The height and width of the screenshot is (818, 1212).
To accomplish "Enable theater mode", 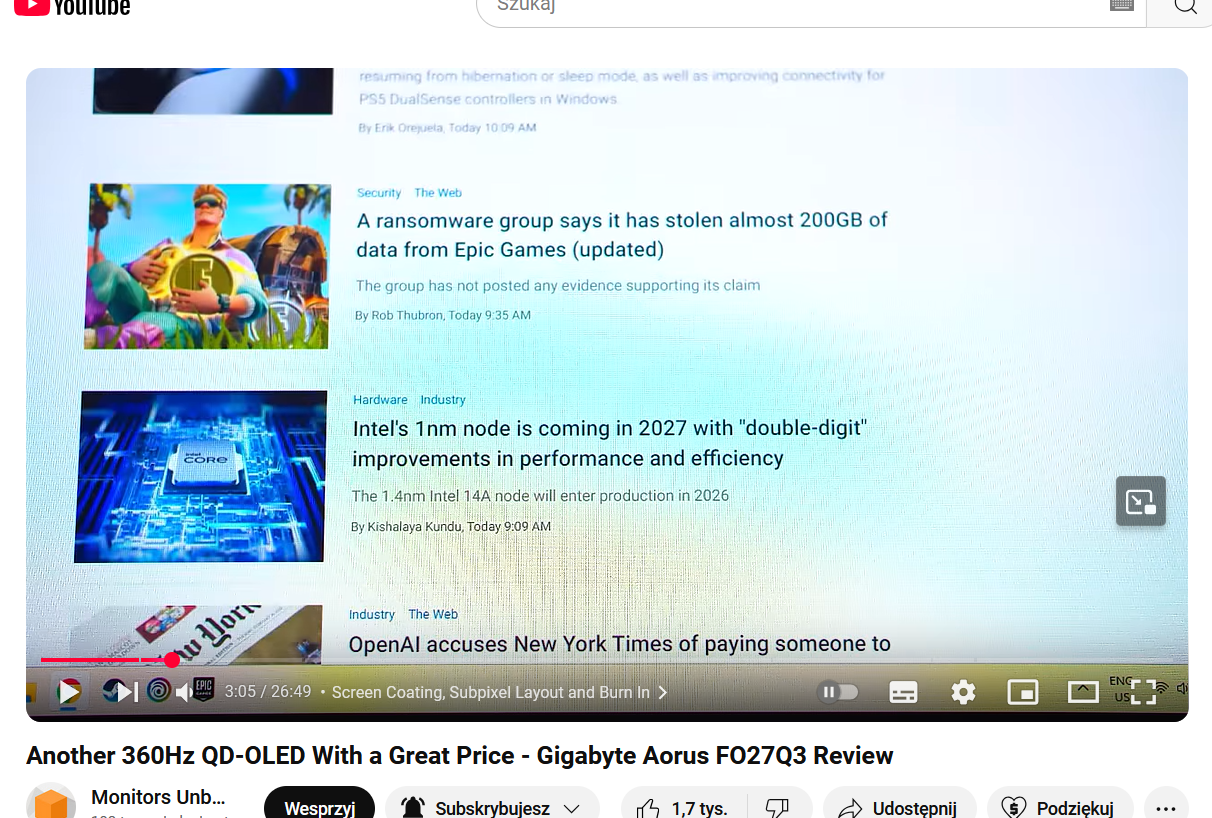I will (x=1083, y=692).
